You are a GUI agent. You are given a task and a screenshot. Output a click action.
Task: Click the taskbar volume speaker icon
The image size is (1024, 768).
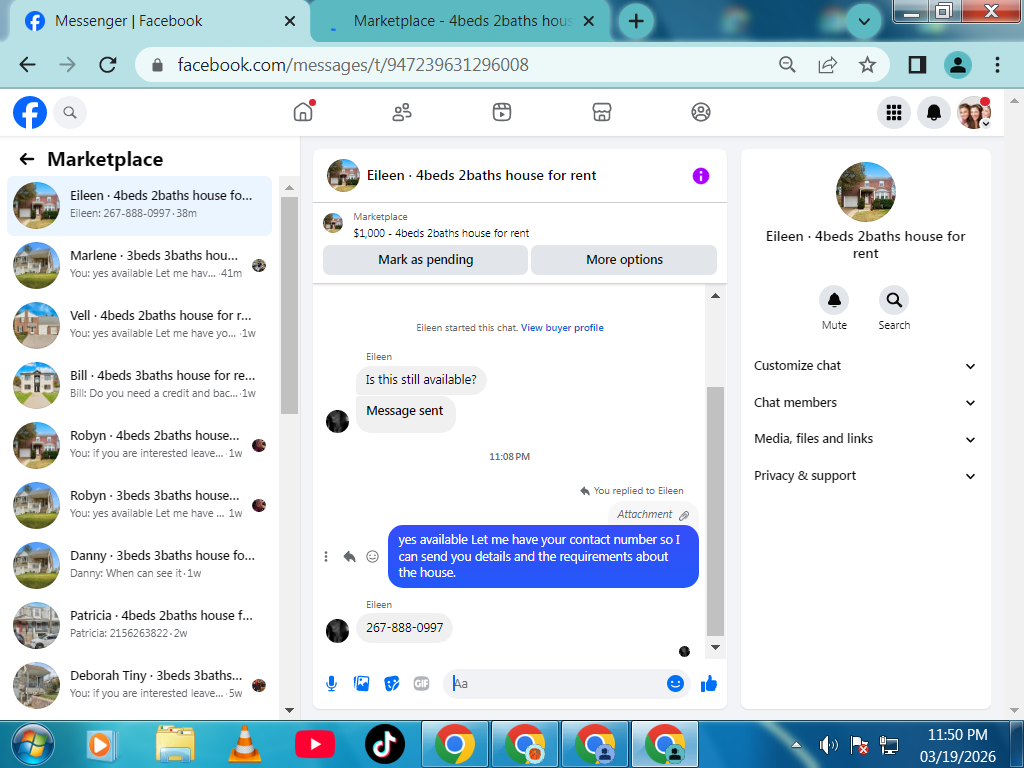click(828, 744)
